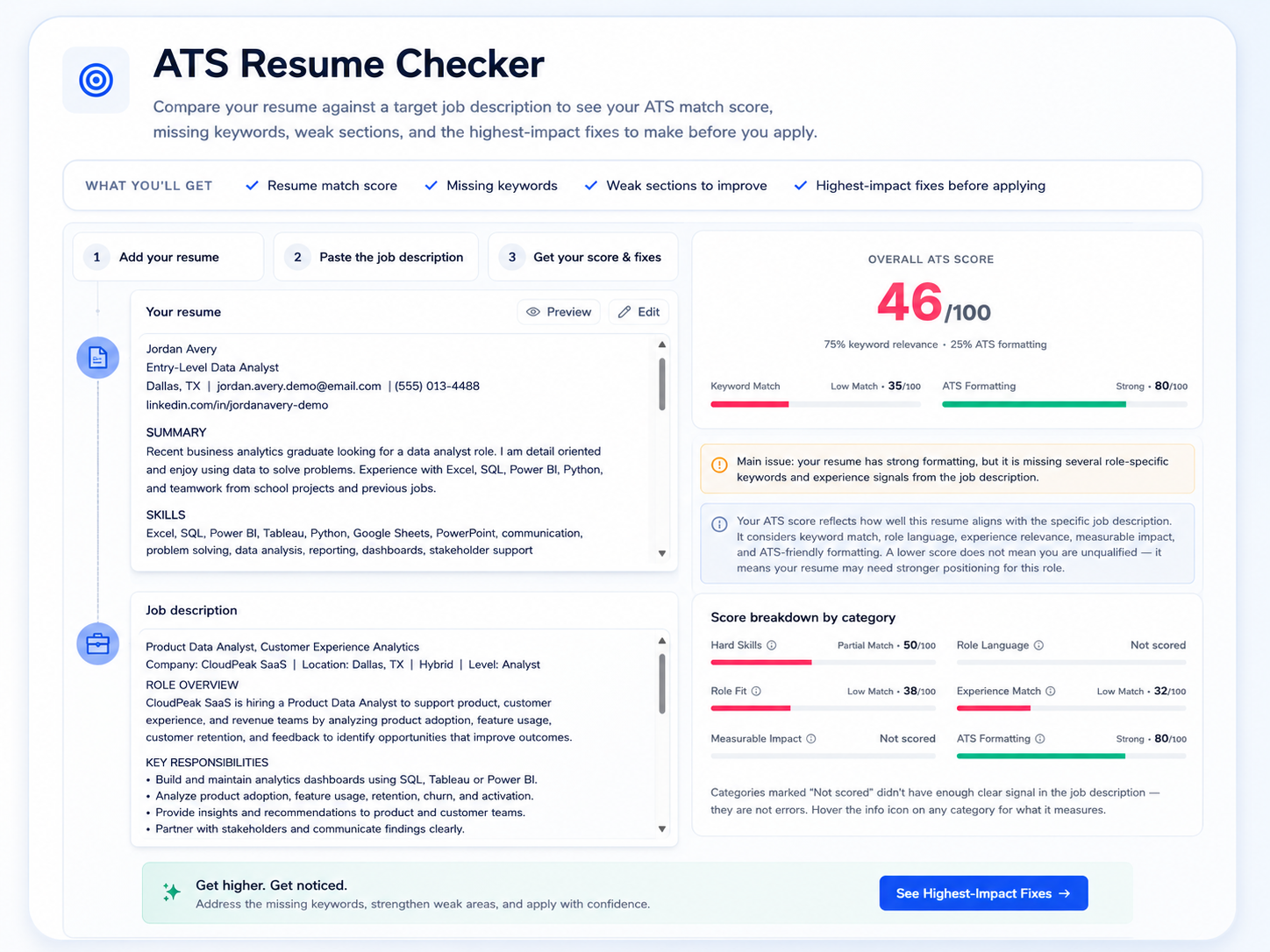Screen dimensions: 1270x952
Task: Select step 3 Get your score & fixes
Action: (x=582, y=257)
